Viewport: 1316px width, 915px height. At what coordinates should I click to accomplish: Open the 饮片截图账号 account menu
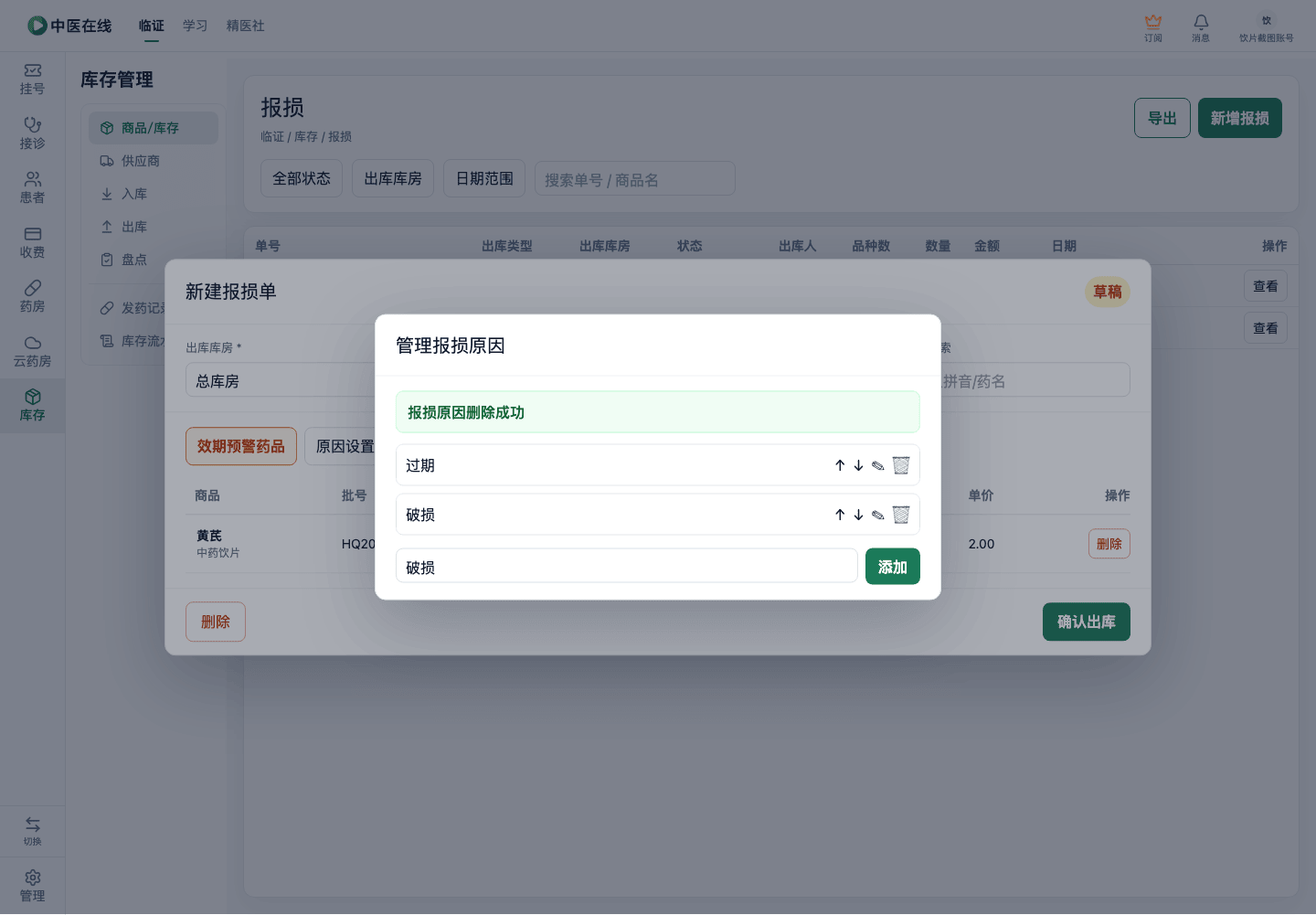click(x=1267, y=27)
